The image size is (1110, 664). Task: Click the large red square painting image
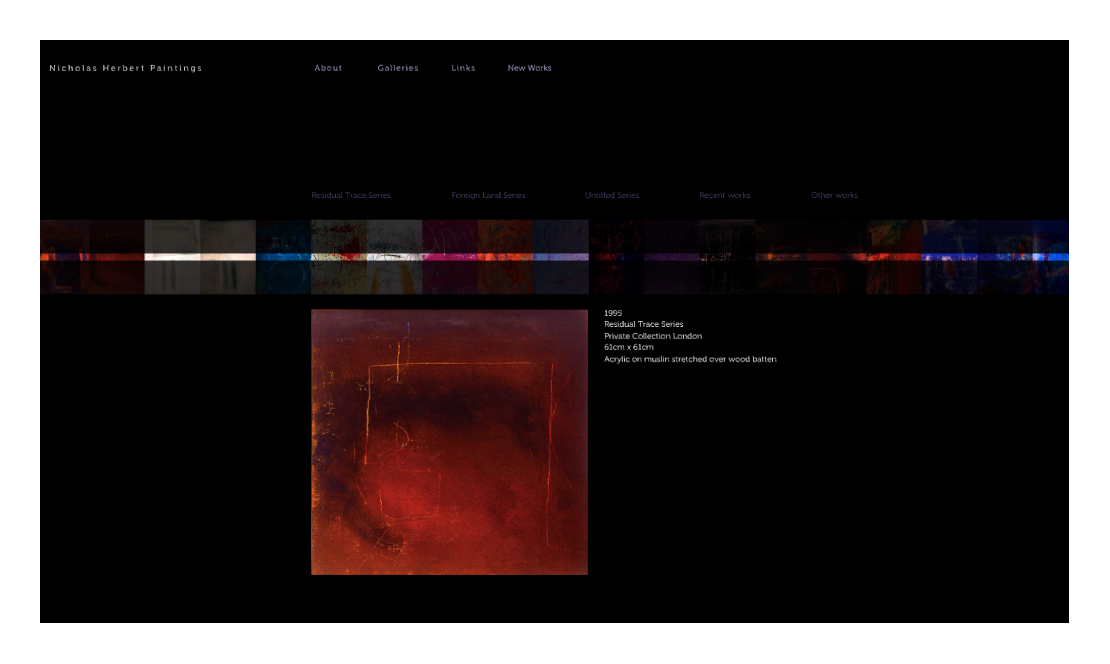pyautogui.click(x=450, y=442)
